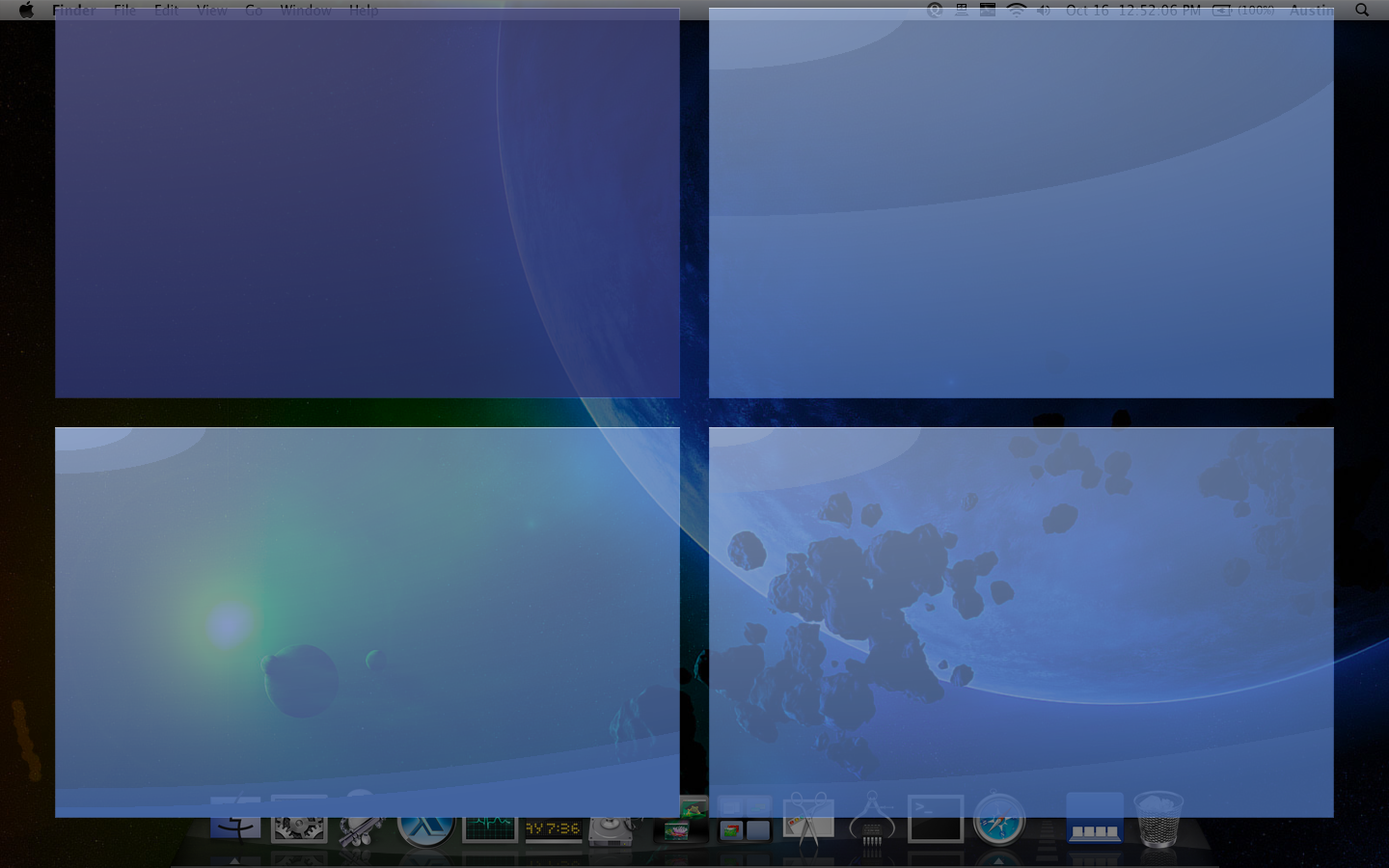This screenshot has width=1389, height=868.
Task: Open the Finder menu in menu bar
Action: click(74, 10)
